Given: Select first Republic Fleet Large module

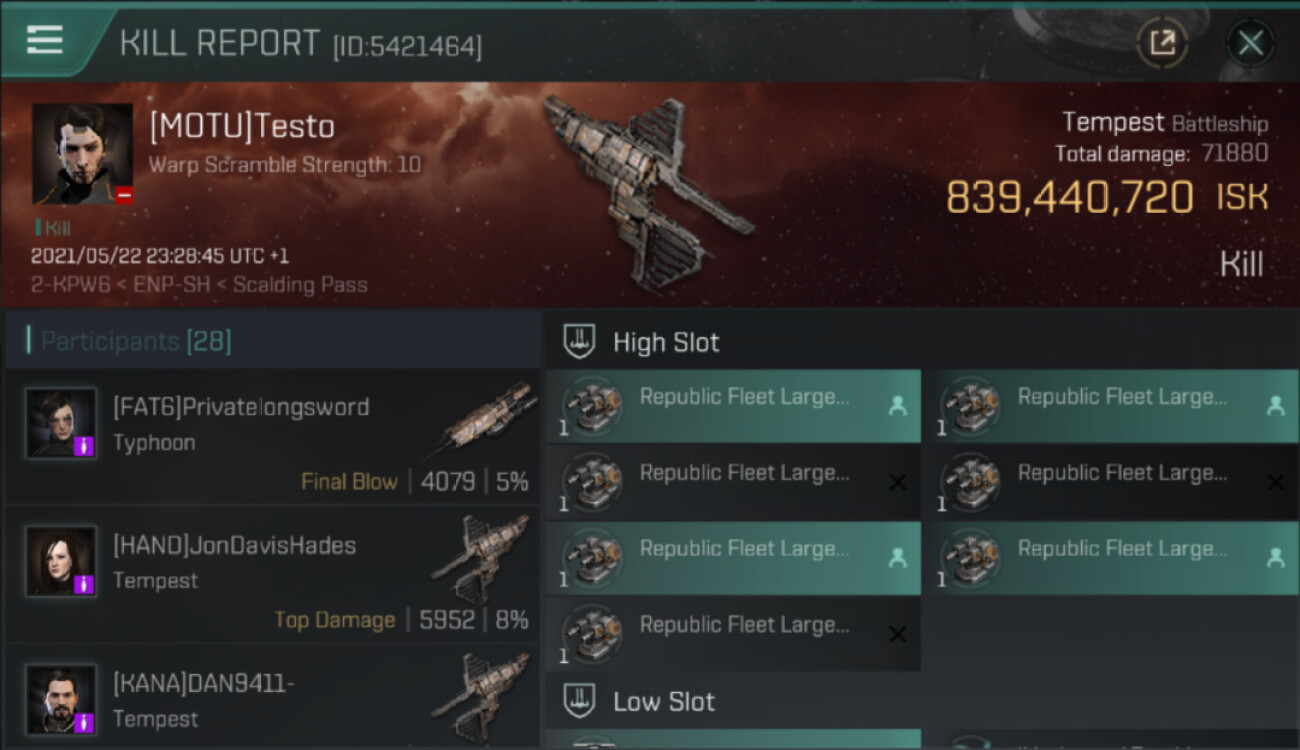Looking at the screenshot, I should click(732, 406).
